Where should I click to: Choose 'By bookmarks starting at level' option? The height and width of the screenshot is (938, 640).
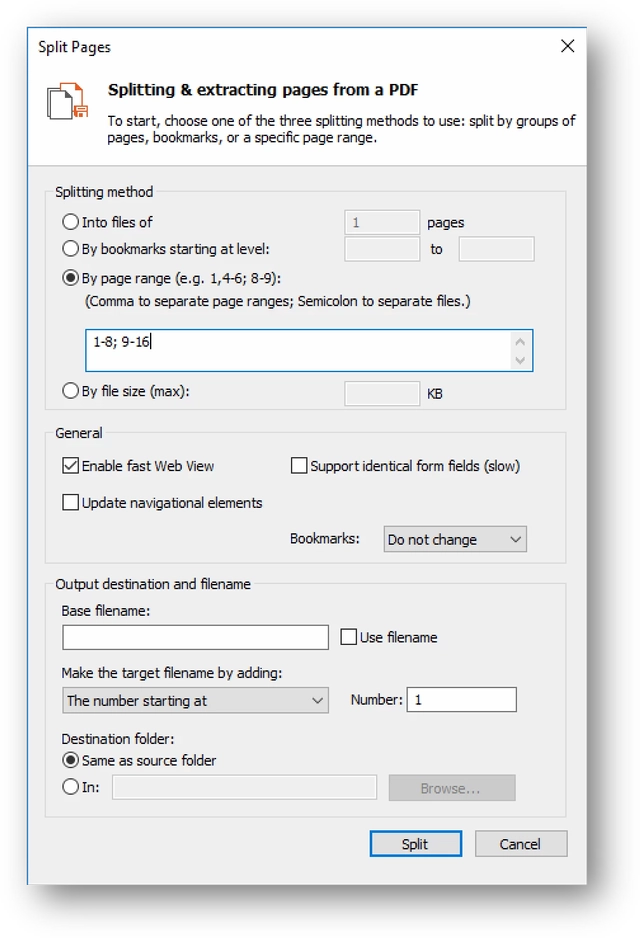point(71,249)
